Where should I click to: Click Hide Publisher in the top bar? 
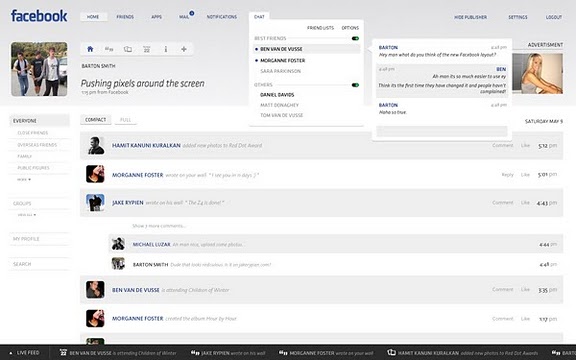[x=470, y=17]
